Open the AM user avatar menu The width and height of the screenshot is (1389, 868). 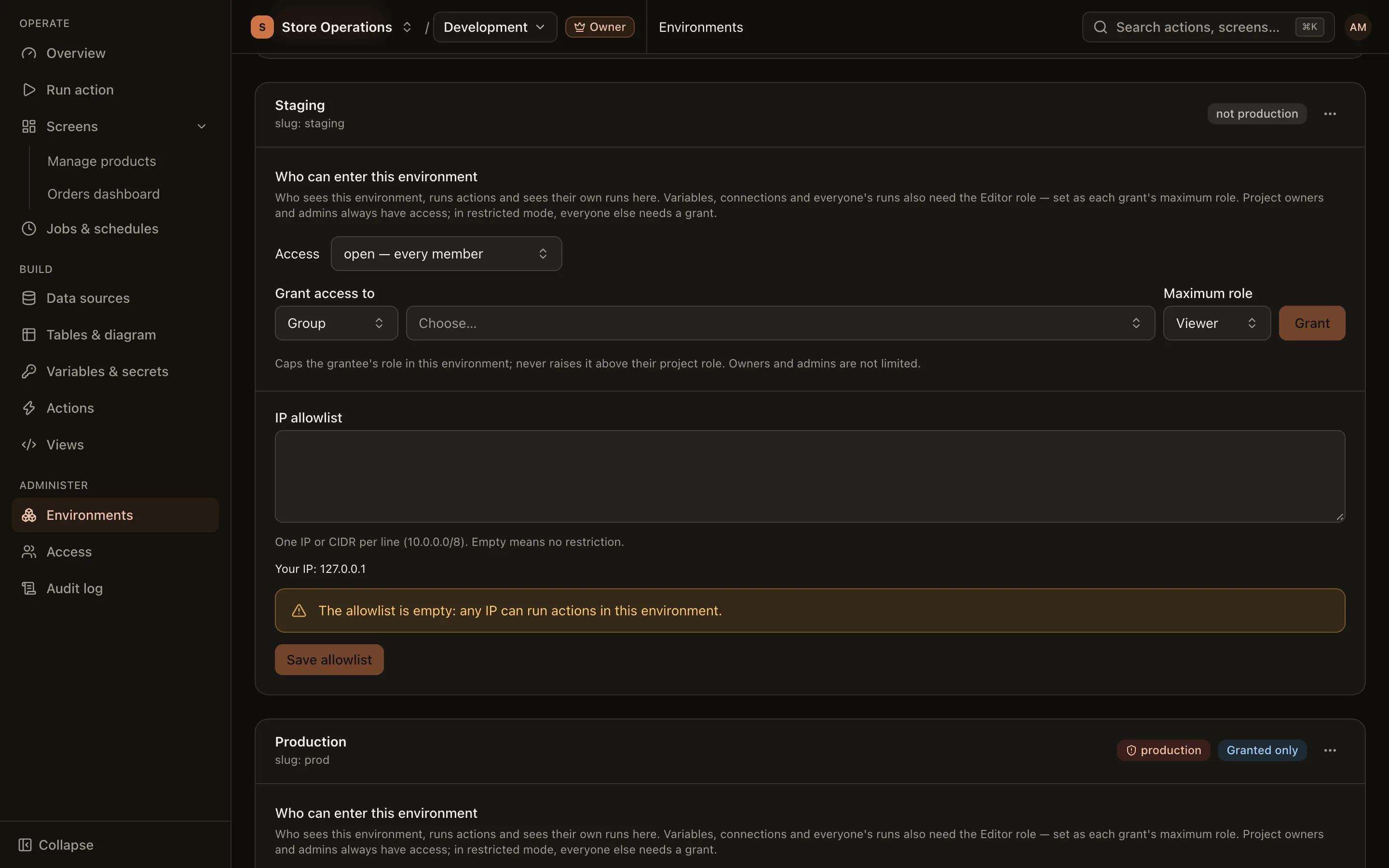1358,27
